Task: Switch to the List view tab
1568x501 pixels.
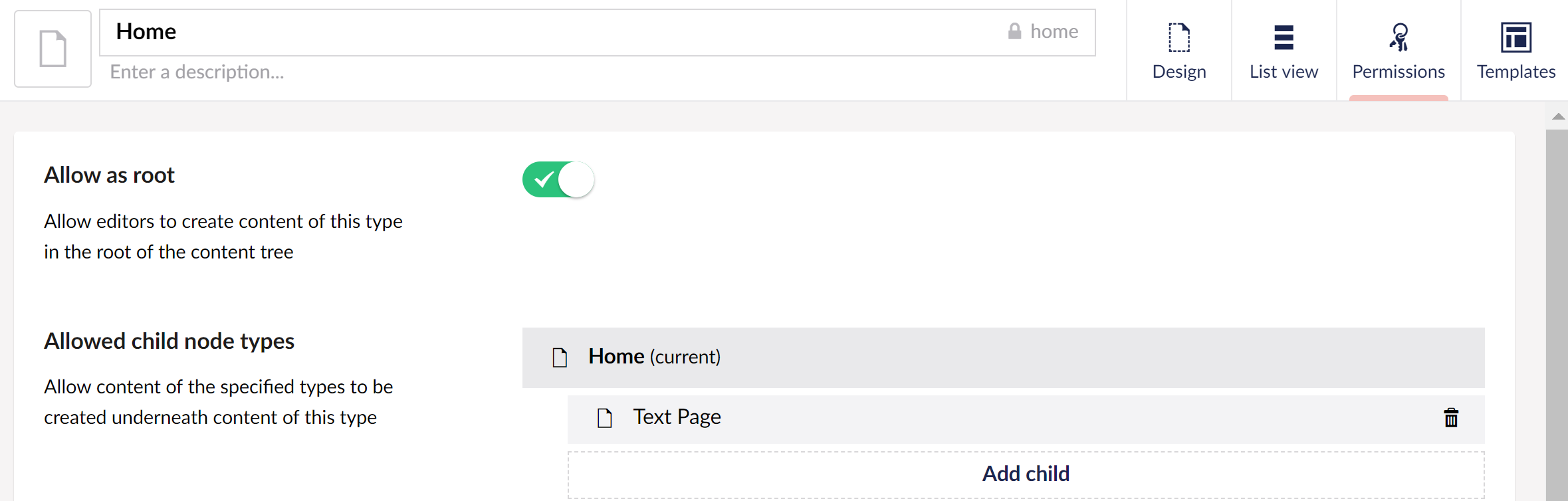Action: (x=1284, y=50)
